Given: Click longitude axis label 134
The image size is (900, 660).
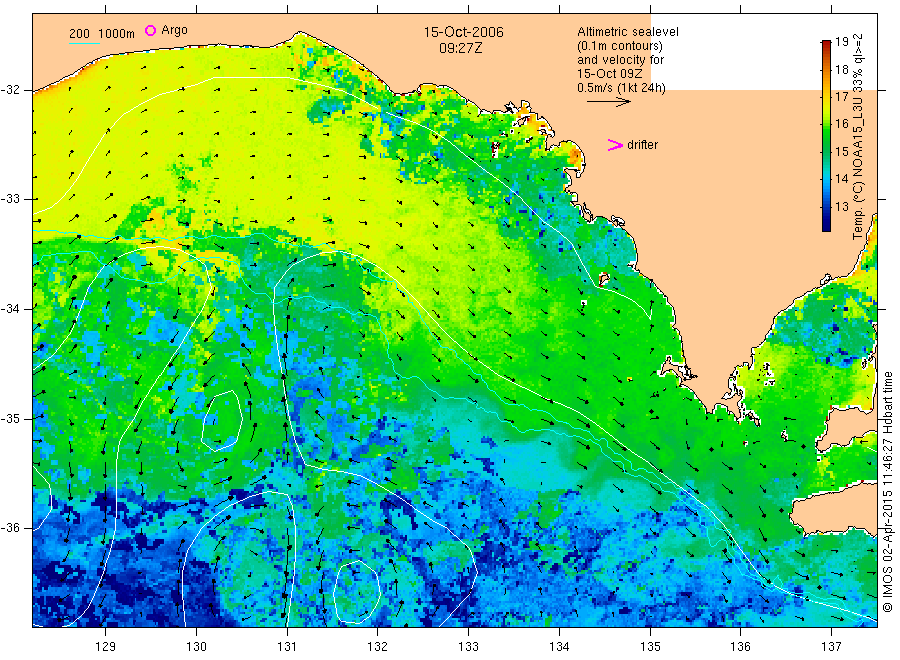Looking at the screenshot, I should (x=559, y=647).
